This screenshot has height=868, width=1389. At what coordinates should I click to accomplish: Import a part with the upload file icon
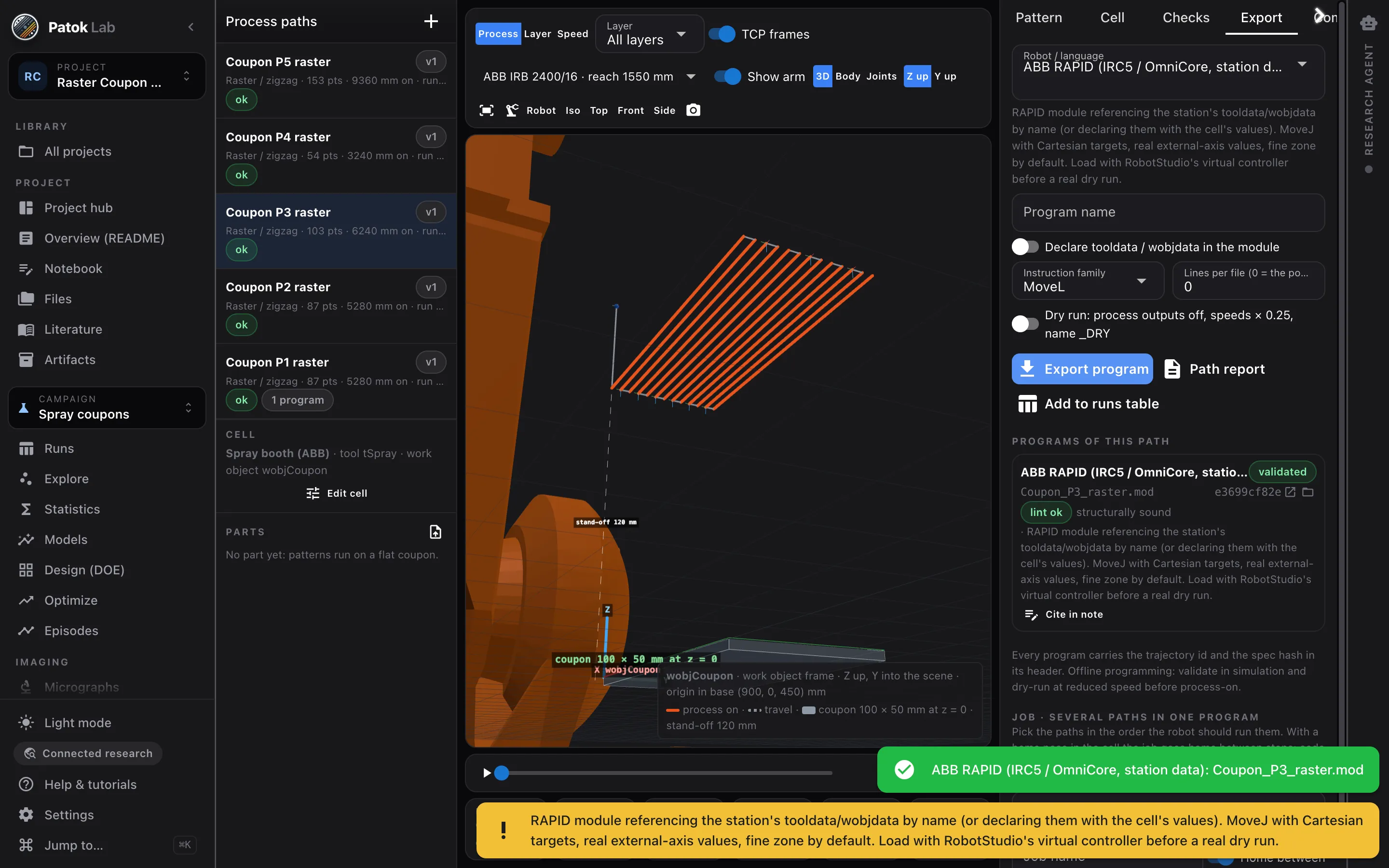(436, 531)
